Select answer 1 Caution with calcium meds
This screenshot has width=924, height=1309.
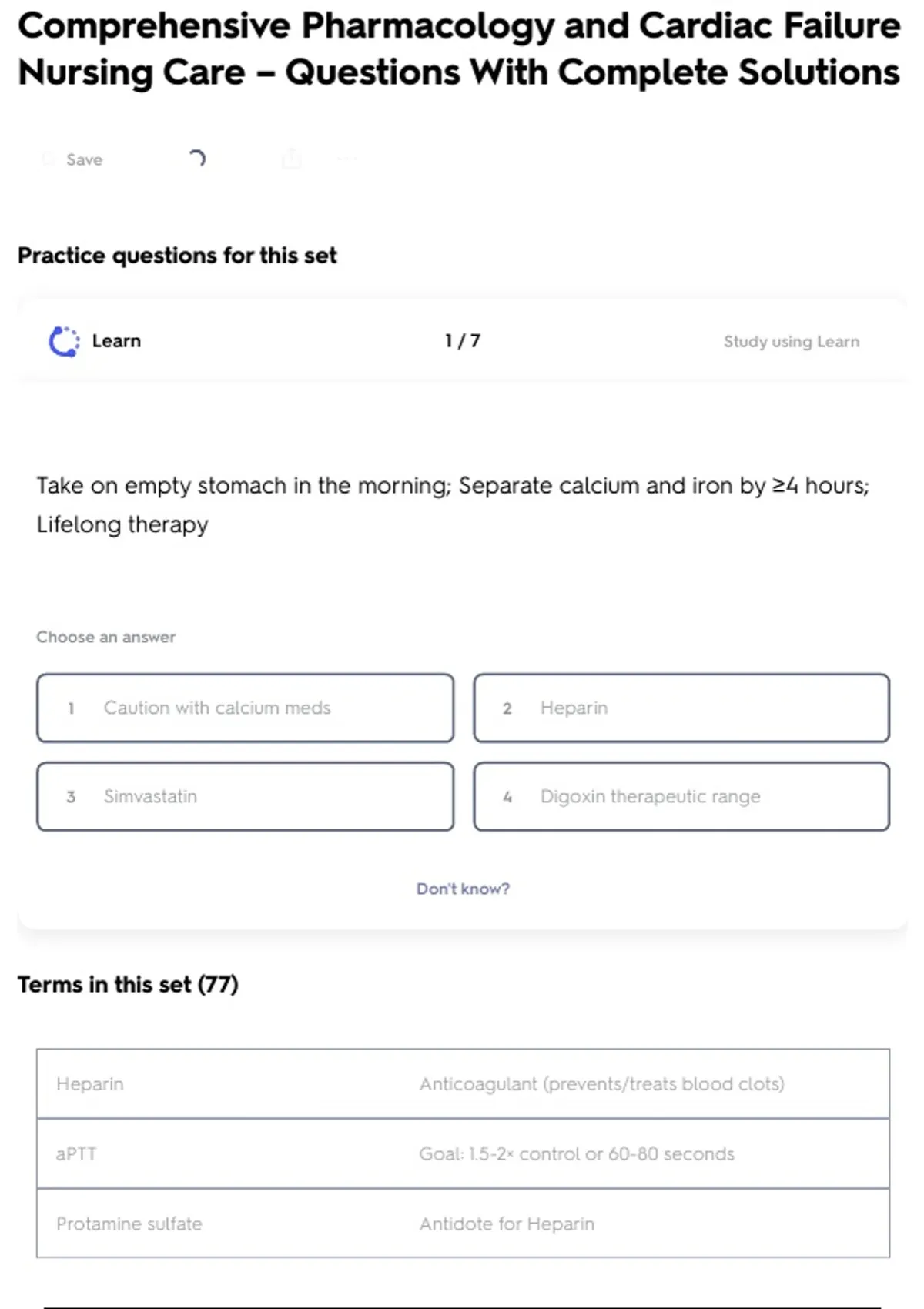click(x=245, y=708)
